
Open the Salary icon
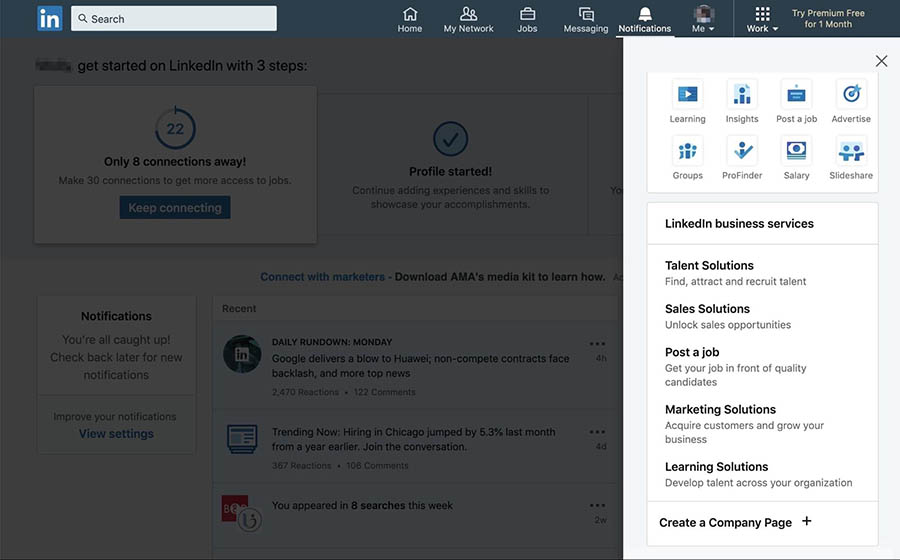(796, 152)
